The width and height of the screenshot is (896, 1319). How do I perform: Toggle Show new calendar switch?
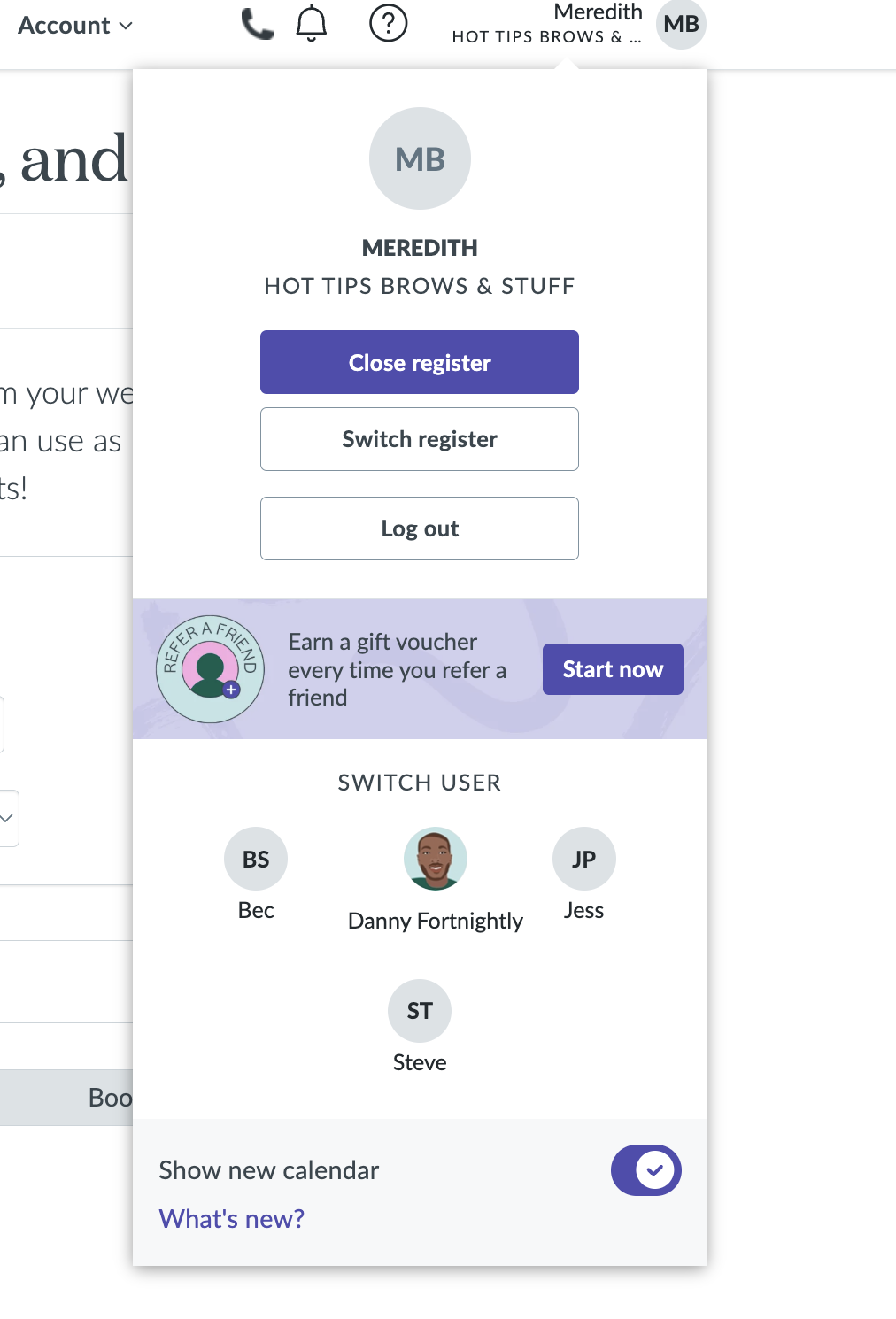[x=645, y=1170]
